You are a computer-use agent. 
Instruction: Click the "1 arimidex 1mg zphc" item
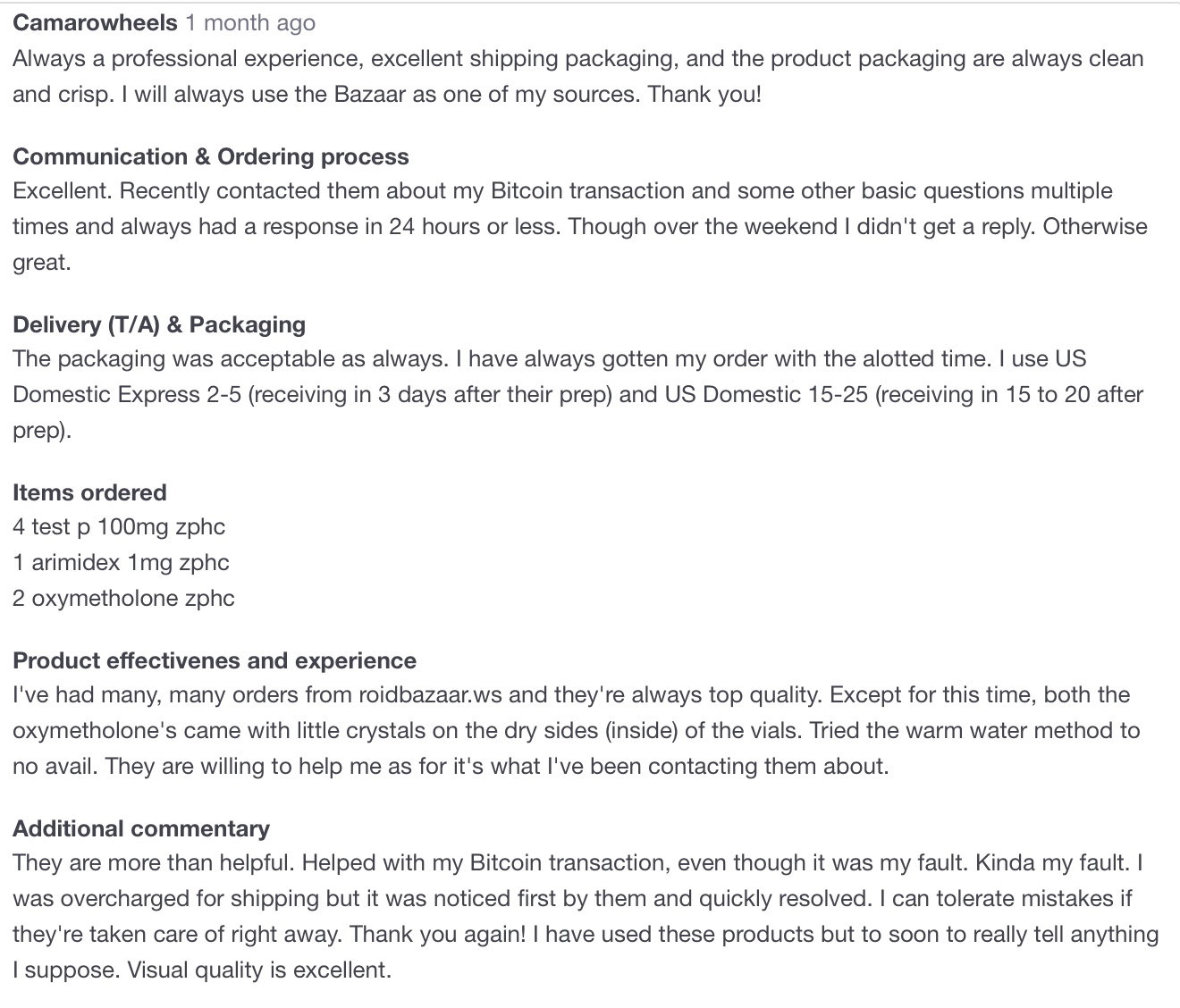pyautogui.click(x=121, y=563)
